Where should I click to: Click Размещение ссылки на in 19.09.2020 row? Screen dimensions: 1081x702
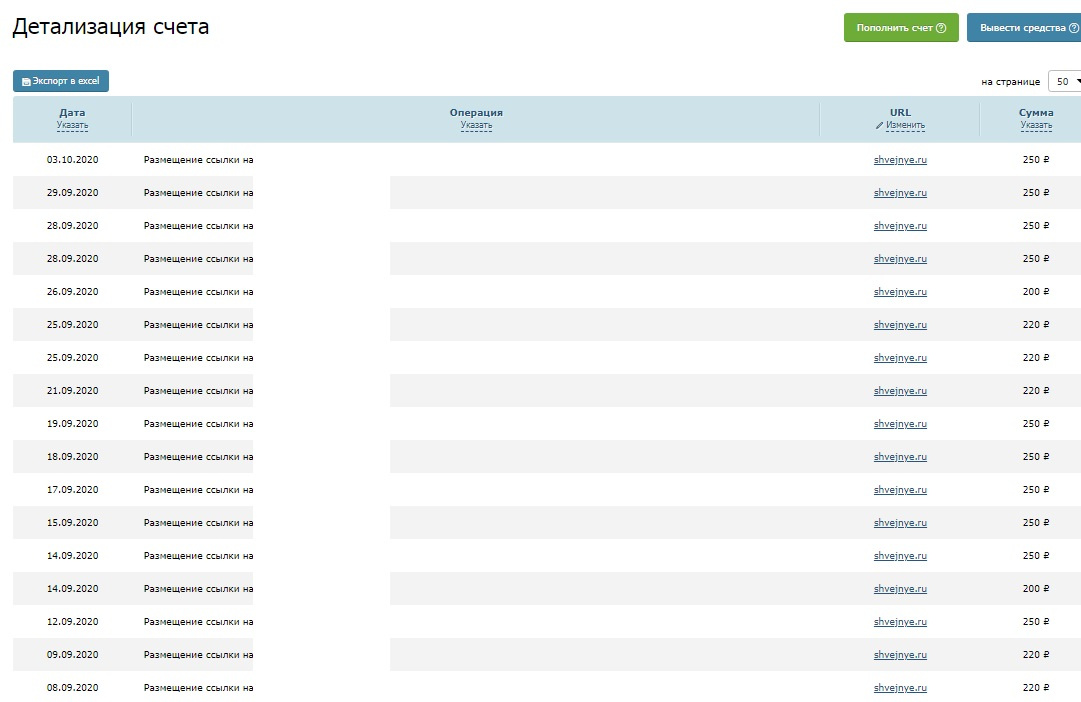click(x=199, y=423)
